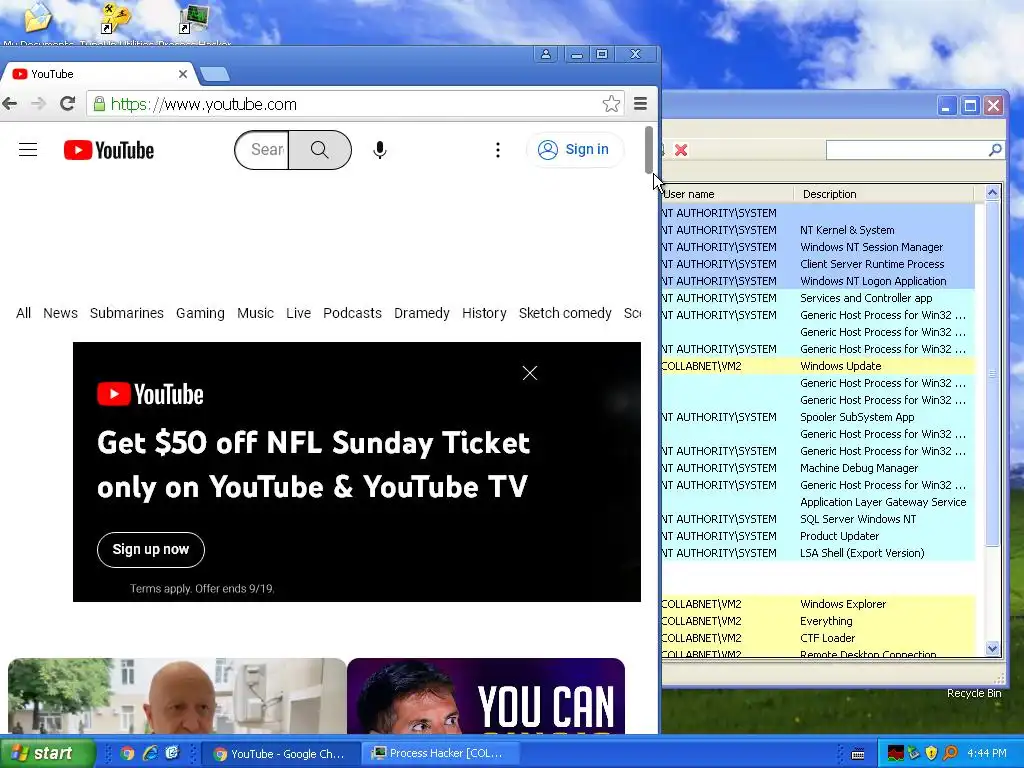
Task: Click the Chrome address bar URL
Action: [204, 104]
